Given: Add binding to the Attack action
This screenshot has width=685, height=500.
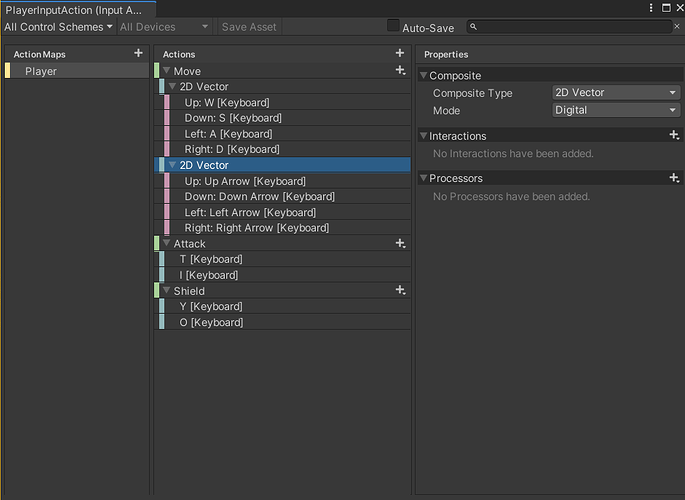Looking at the screenshot, I should (x=400, y=243).
